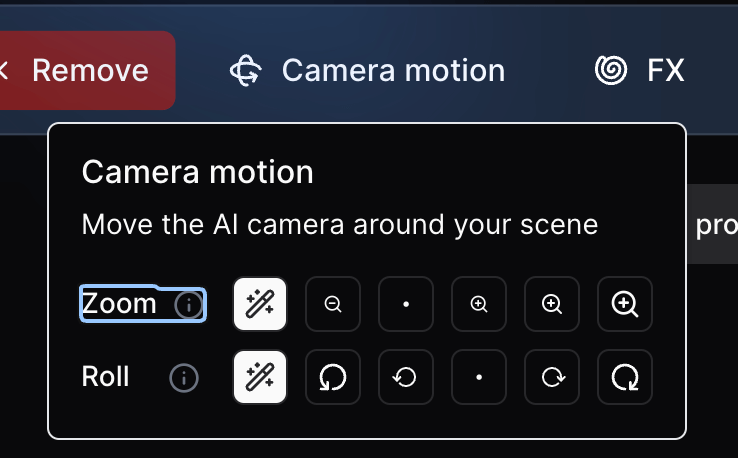Click the Roll row label
Screen dimensions: 738x458
[106, 378]
